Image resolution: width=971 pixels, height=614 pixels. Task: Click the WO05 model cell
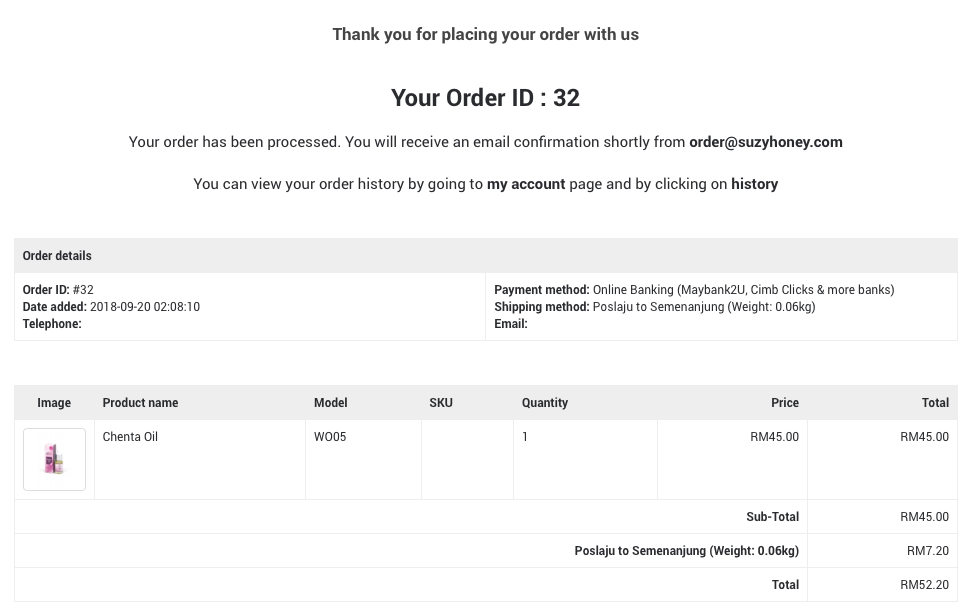coord(330,436)
